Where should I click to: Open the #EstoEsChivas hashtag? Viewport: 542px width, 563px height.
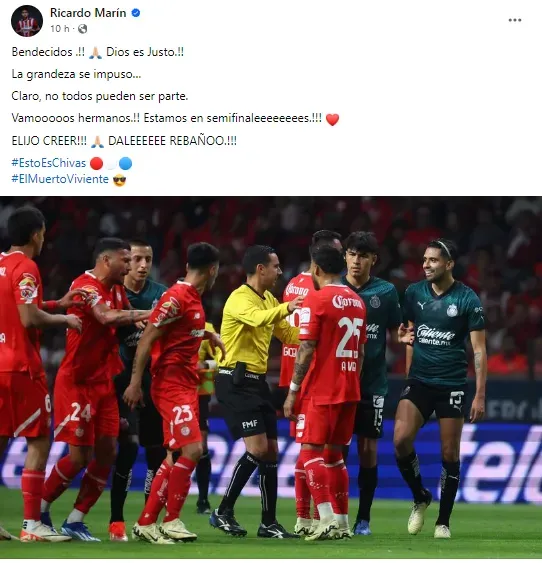click(x=49, y=163)
